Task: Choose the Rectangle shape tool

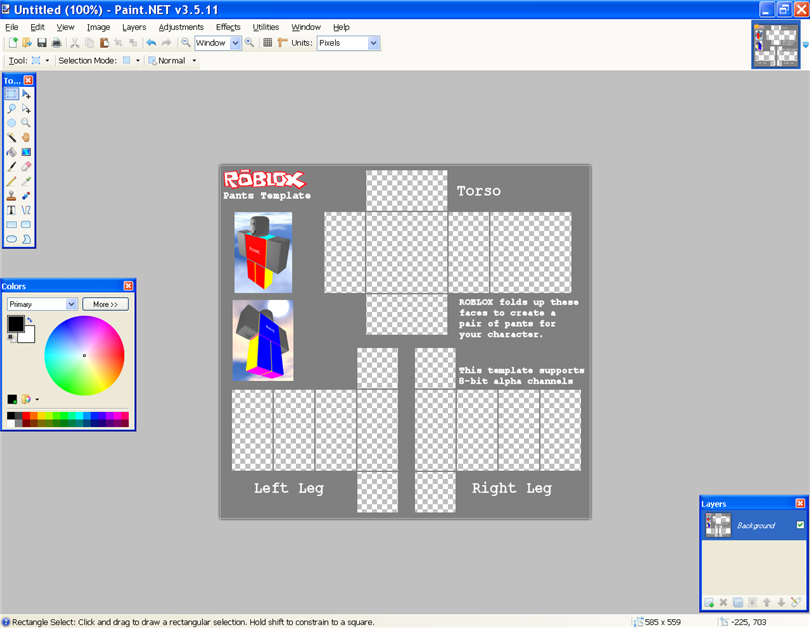Action: pos(11,225)
